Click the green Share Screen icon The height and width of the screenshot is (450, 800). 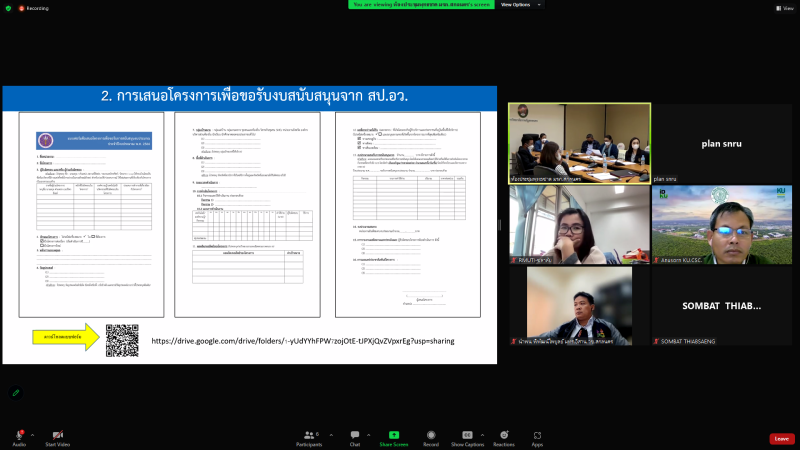394,436
